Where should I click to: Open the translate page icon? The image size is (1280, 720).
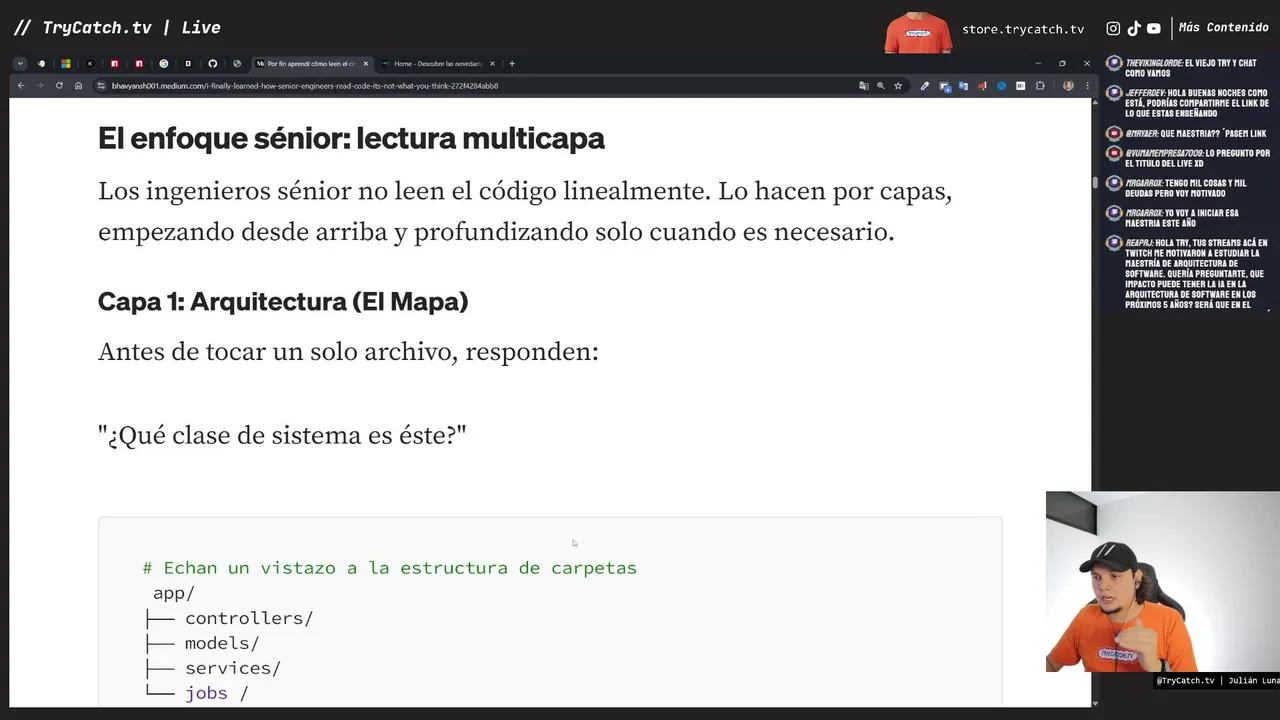click(x=864, y=86)
